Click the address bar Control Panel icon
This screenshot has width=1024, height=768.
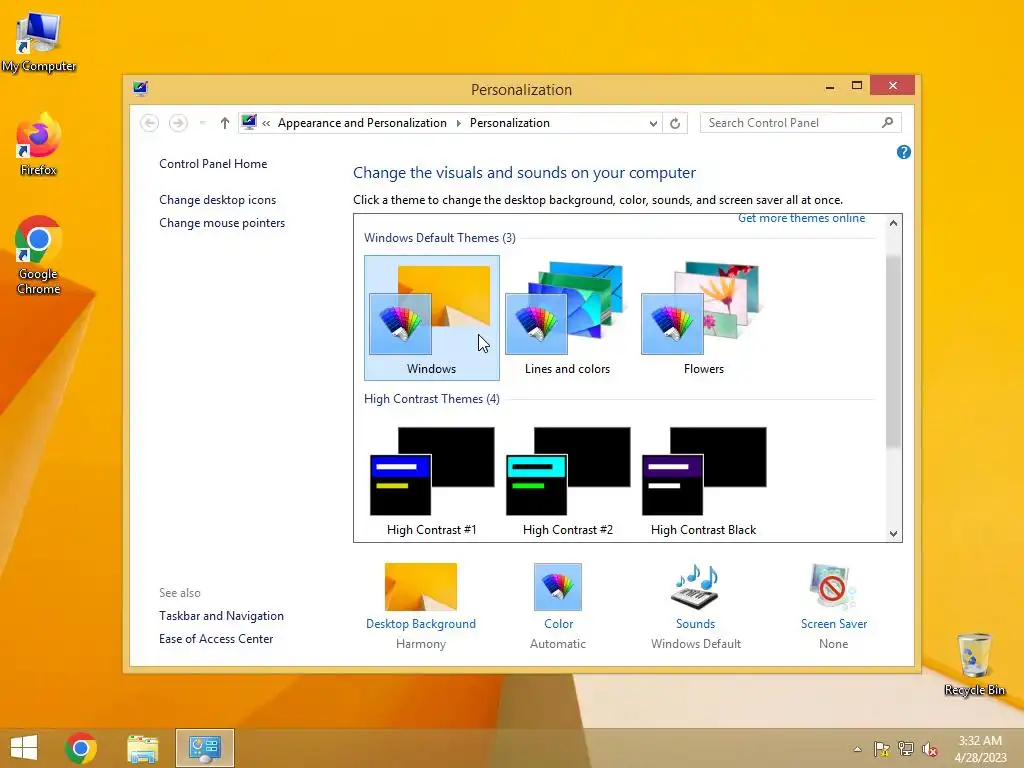(x=249, y=122)
